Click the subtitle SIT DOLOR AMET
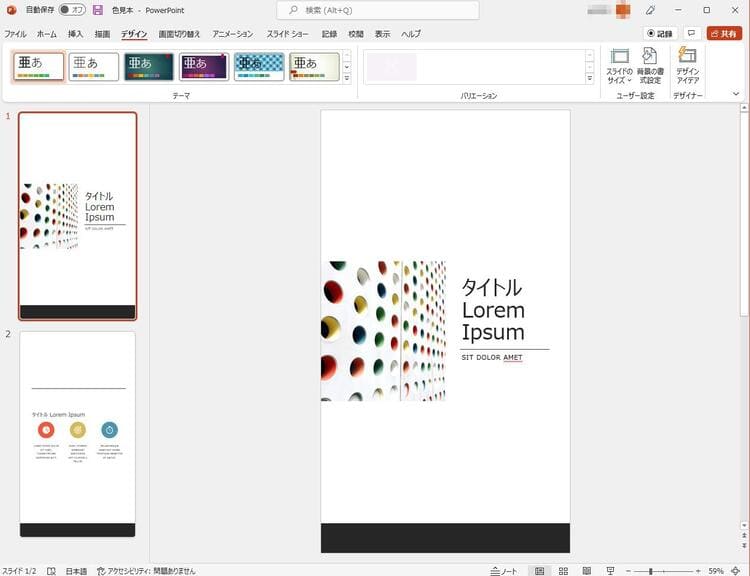Viewport: 750px width, 576px height. click(492, 357)
